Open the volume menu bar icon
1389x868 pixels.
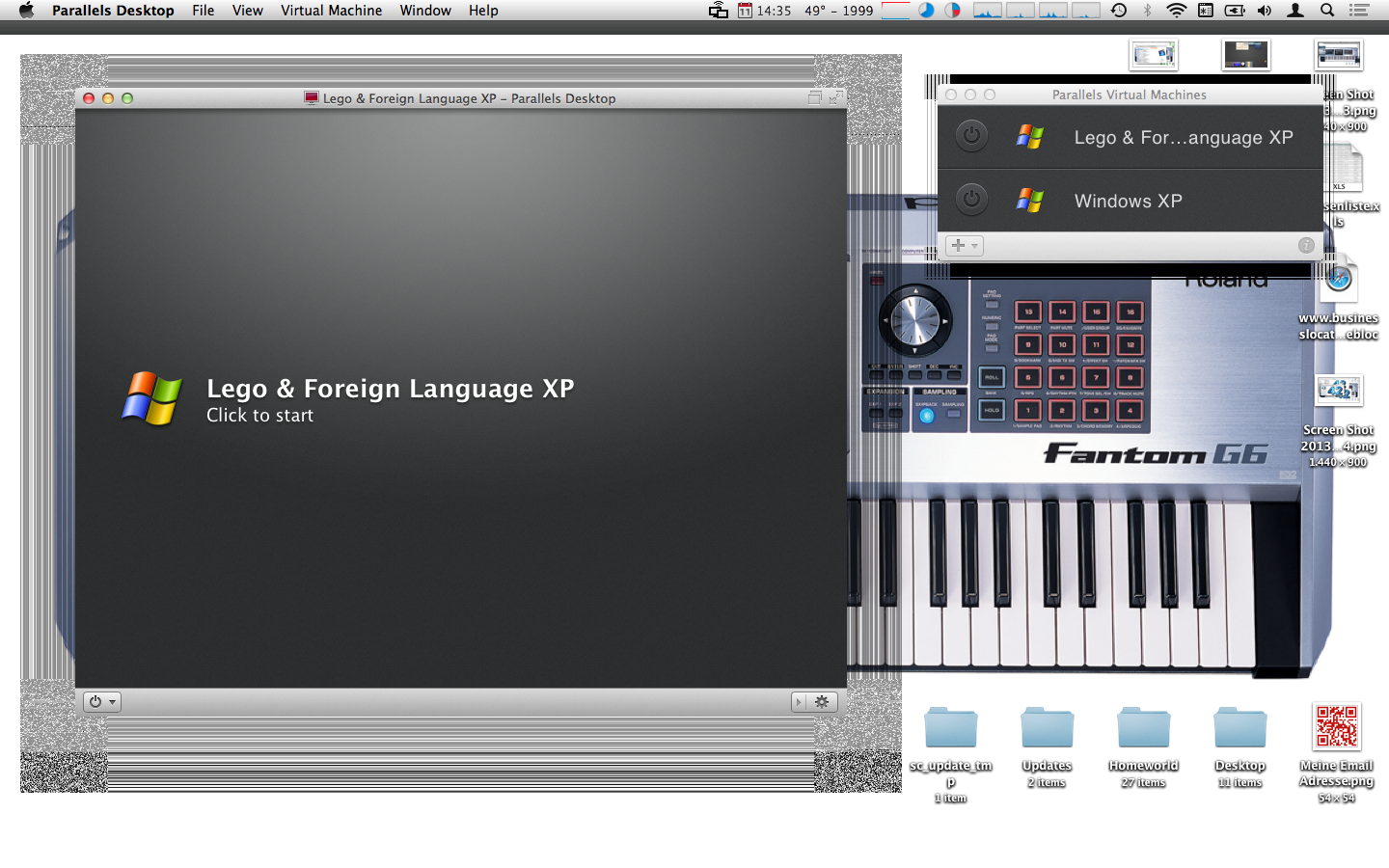click(1265, 11)
